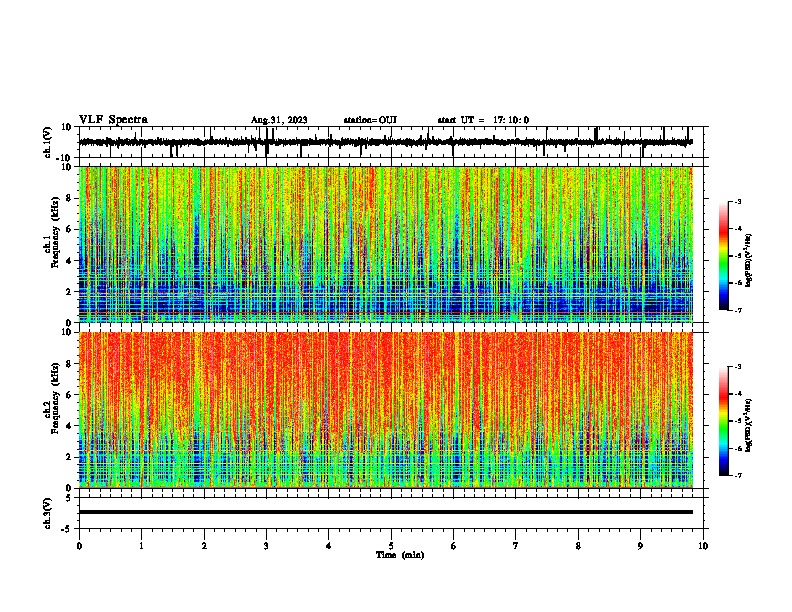Click the "4" kHz tick on ch.2 spectrogram axis

tap(70, 426)
